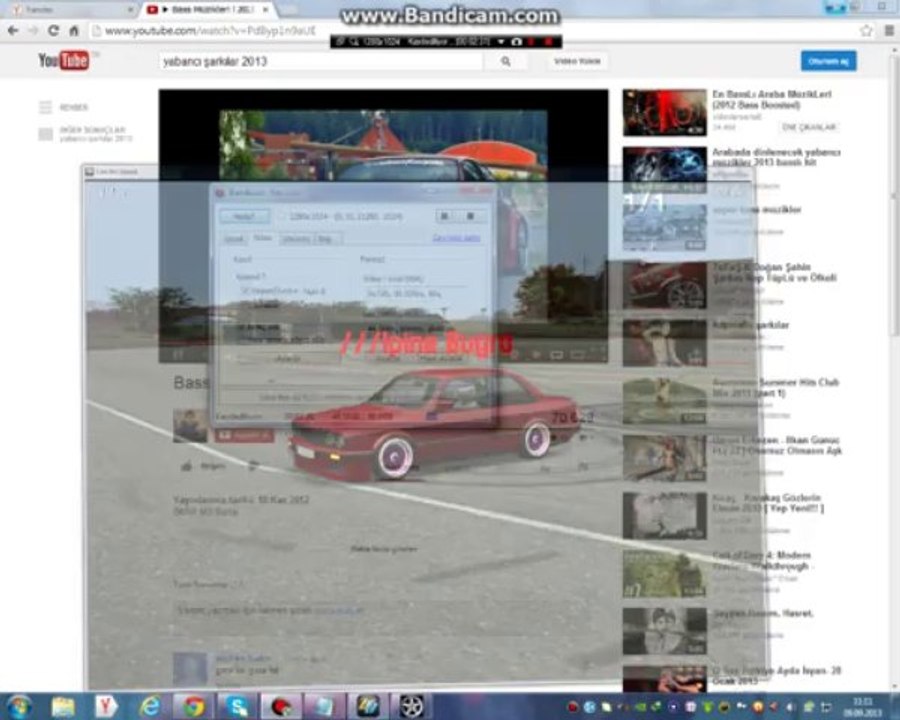Bookmark this page with the star icon
900x720 pixels.
pos(866,30)
